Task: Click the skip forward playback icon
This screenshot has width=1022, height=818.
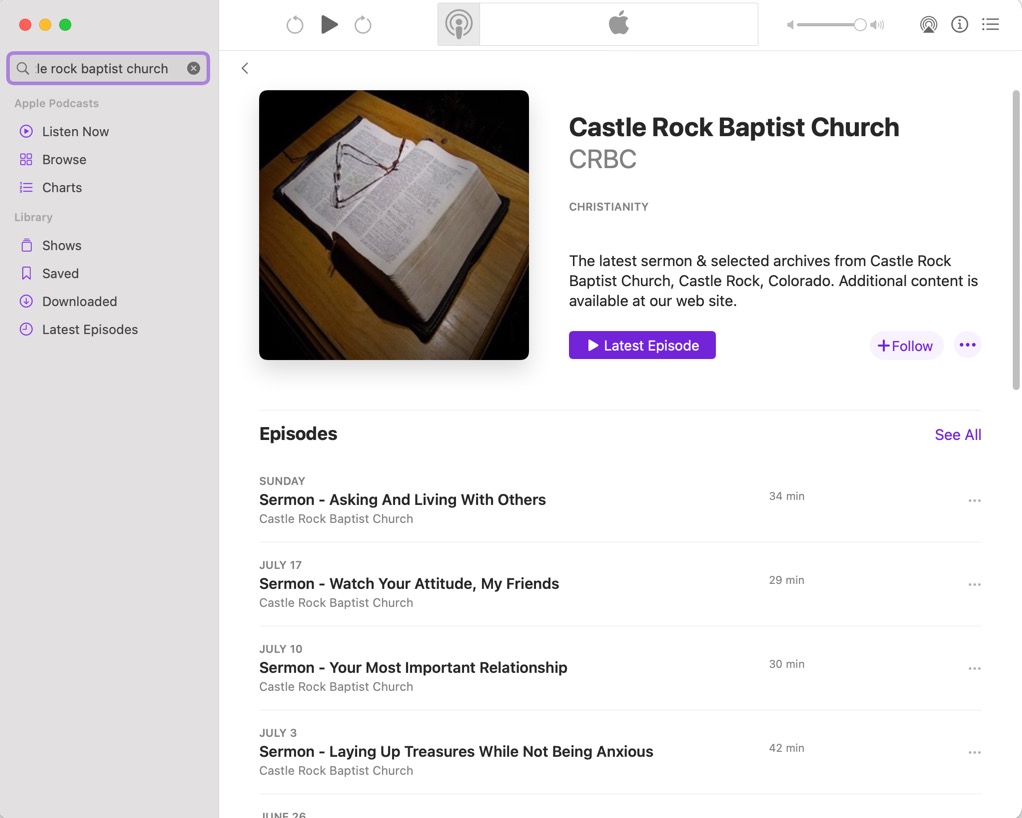Action: (x=363, y=25)
